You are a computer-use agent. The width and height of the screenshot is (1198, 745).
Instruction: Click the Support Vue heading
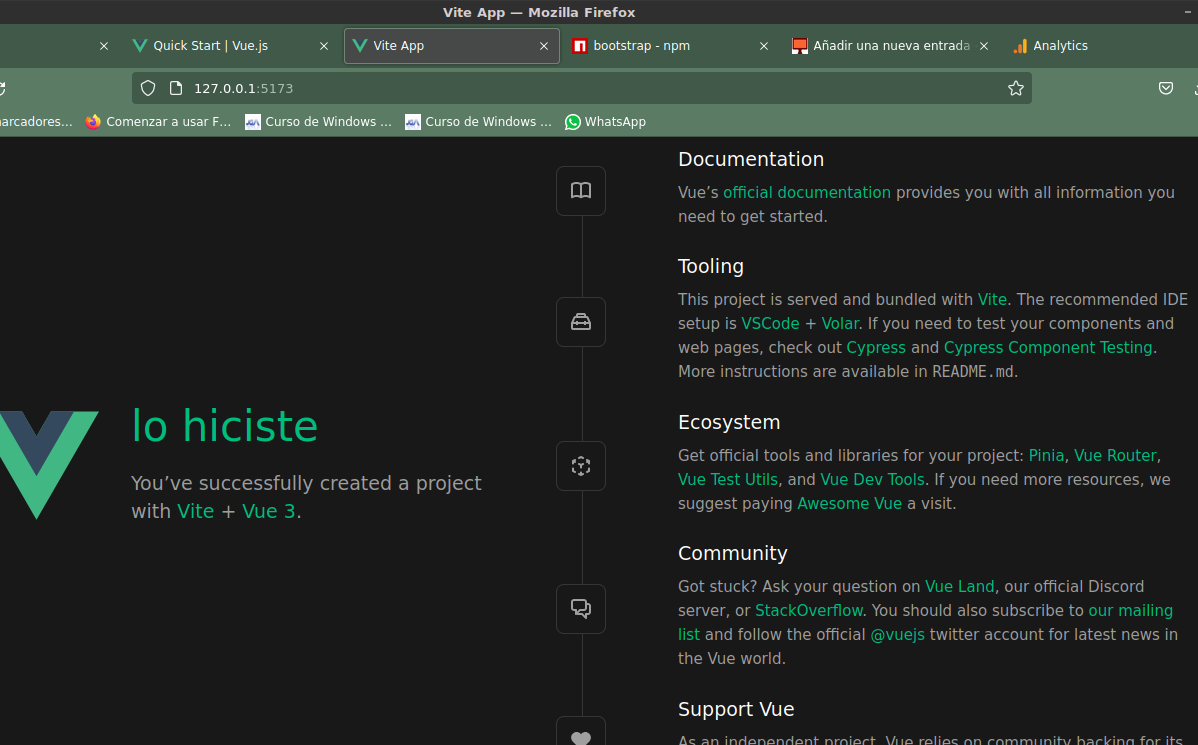coord(736,709)
